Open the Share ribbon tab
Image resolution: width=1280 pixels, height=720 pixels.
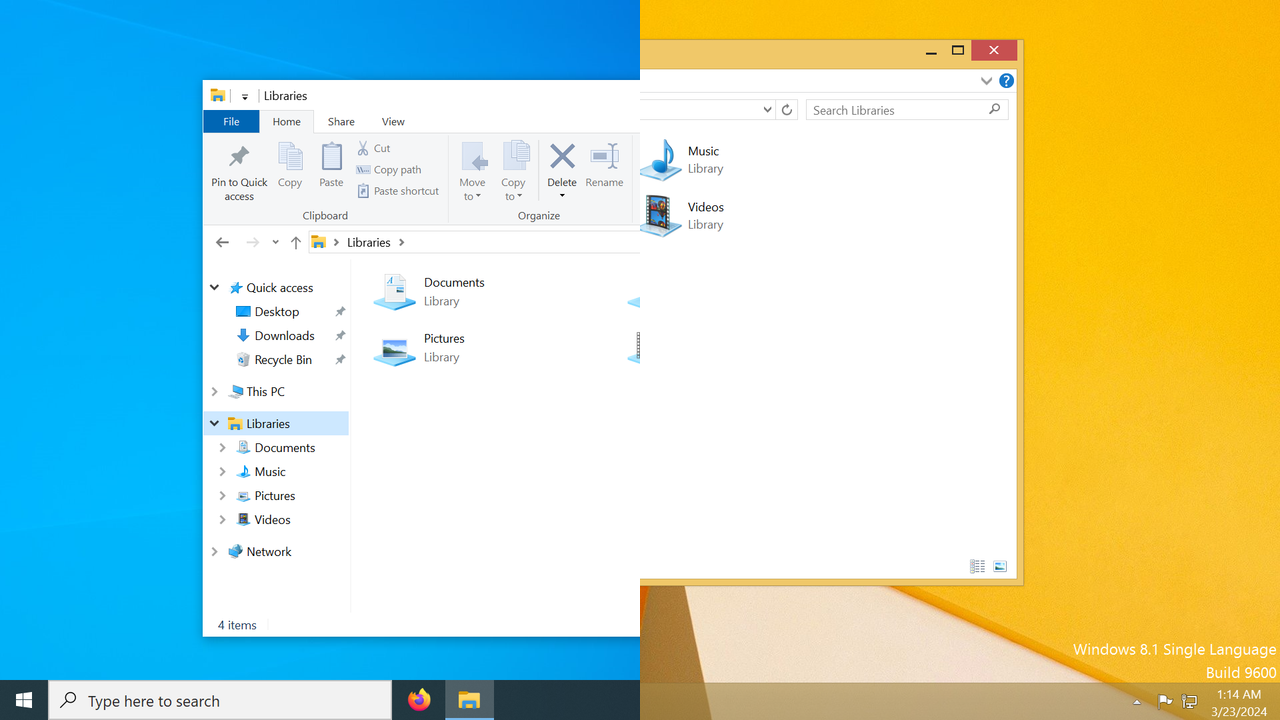pos(341,121)
